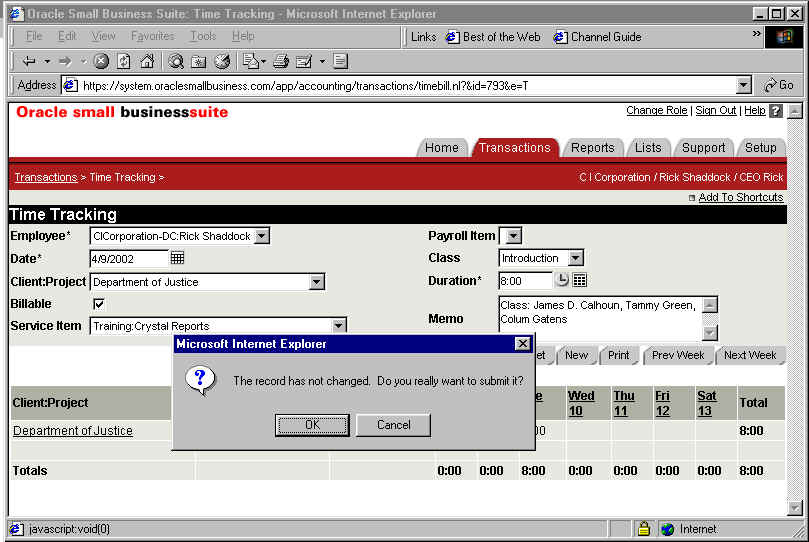This screenshot has width=809, height=542.
Task: Expand the Payroll Item dropdown
Action: pos(511,236)
